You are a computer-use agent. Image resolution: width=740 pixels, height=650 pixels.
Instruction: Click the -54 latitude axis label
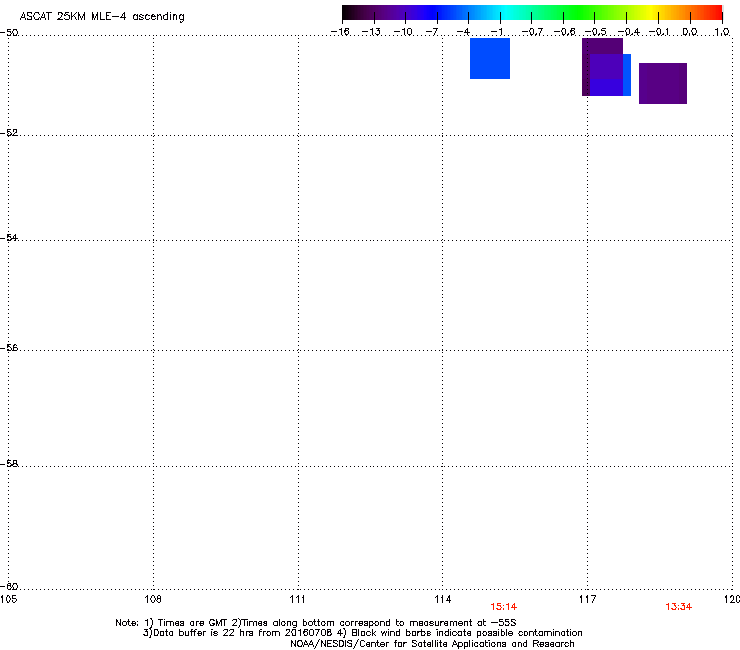coord(9,237)
